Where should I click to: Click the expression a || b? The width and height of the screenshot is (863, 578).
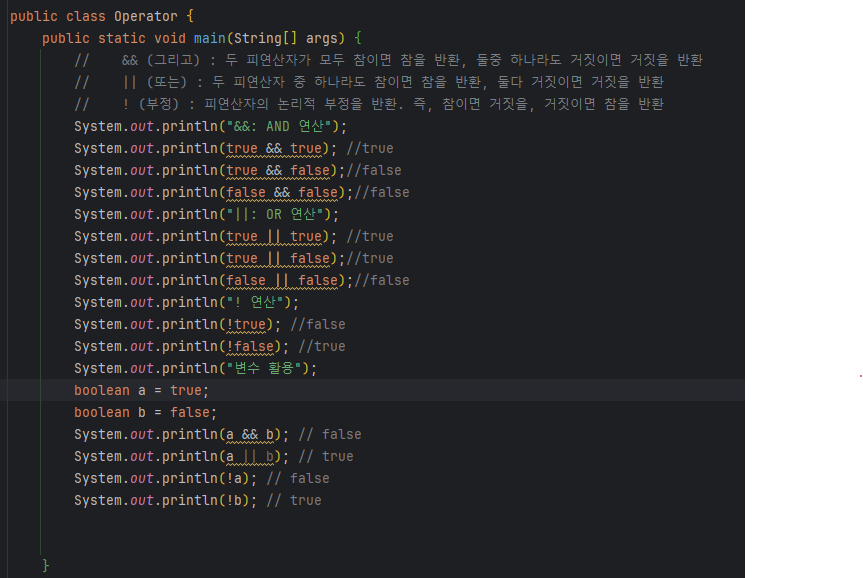(x=250, y=457)
